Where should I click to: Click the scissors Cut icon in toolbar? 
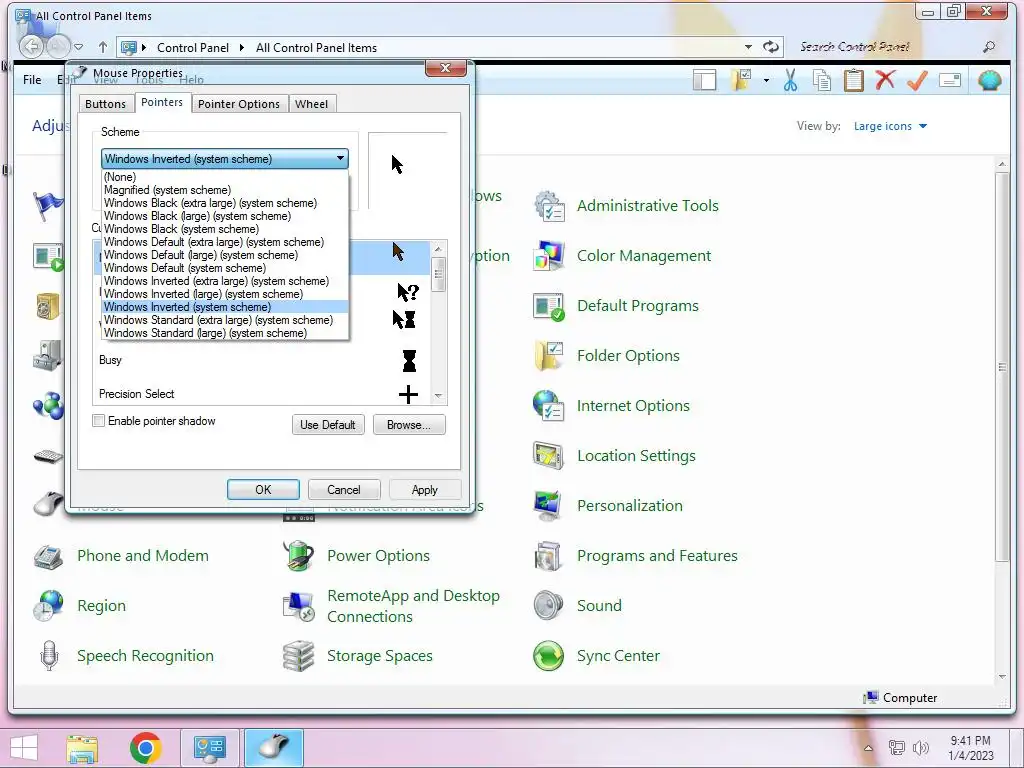tap(790, 80)
